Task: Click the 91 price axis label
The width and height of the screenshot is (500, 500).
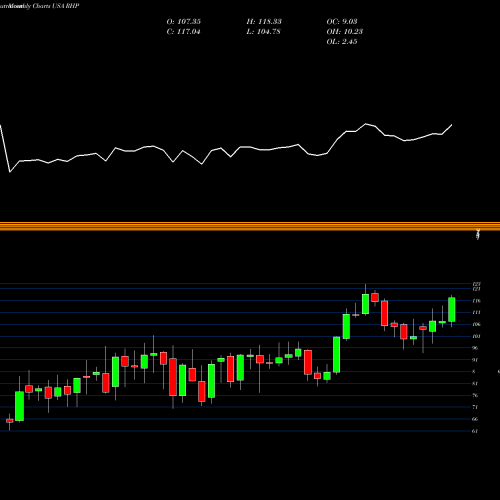Action: pyautogui.click(x=475, y=360)
